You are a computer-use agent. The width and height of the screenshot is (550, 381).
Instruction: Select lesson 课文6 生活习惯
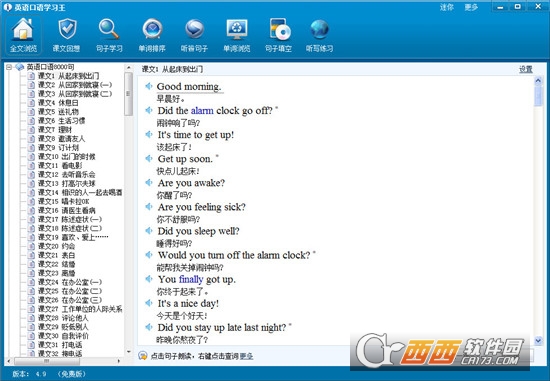61,121
